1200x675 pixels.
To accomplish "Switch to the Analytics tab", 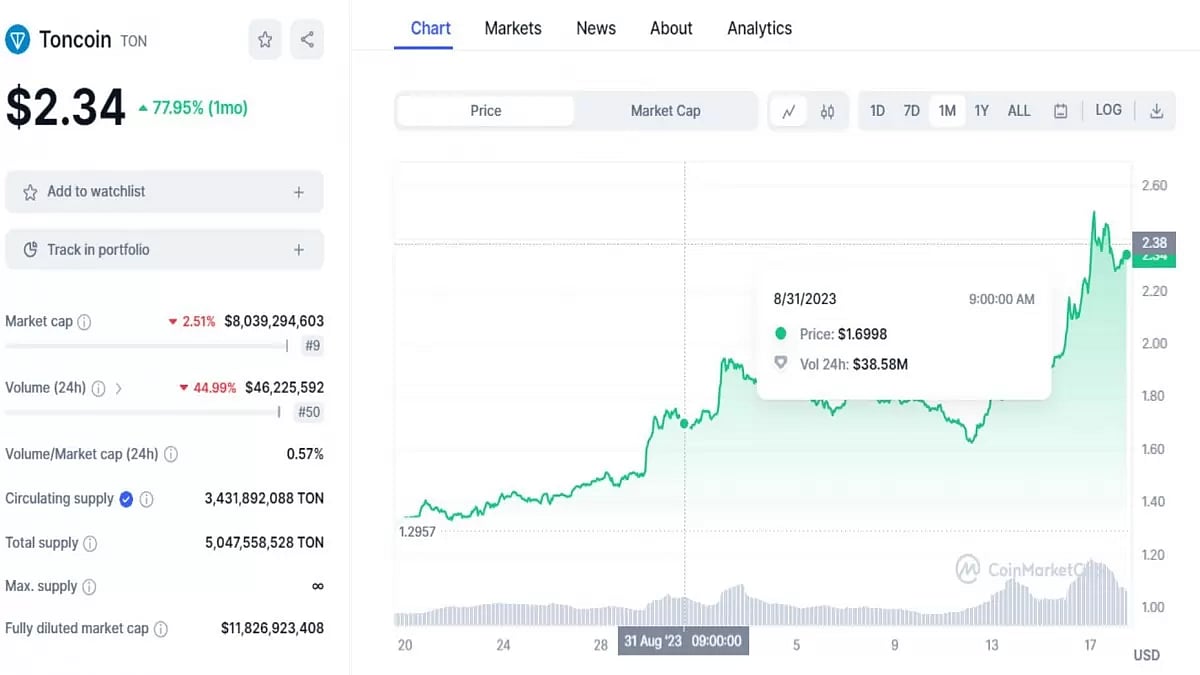I will click(x=759, y=28).
